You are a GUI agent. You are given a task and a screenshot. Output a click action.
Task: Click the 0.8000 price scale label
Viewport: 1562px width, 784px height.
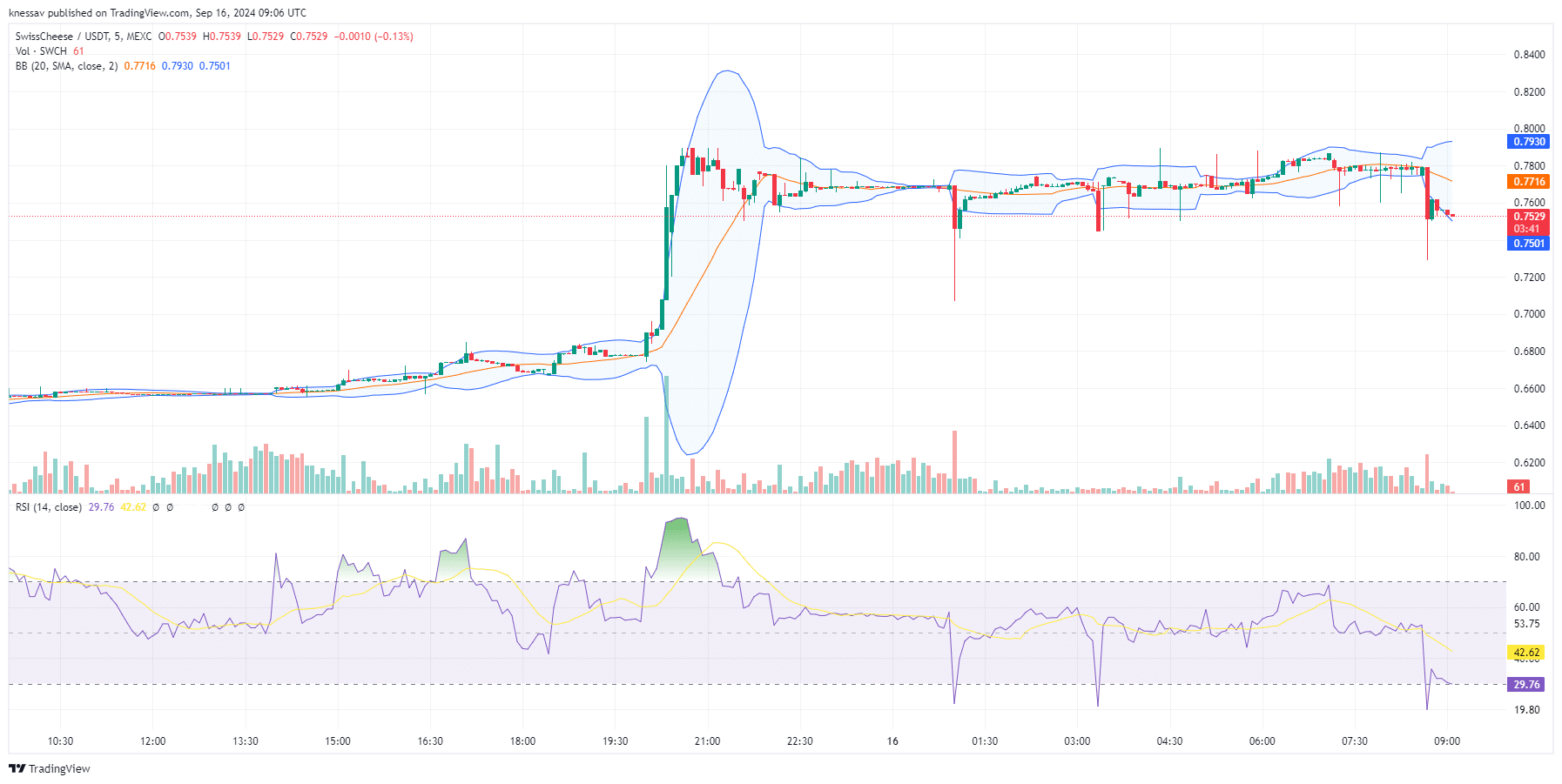(x=1529, y=129)
